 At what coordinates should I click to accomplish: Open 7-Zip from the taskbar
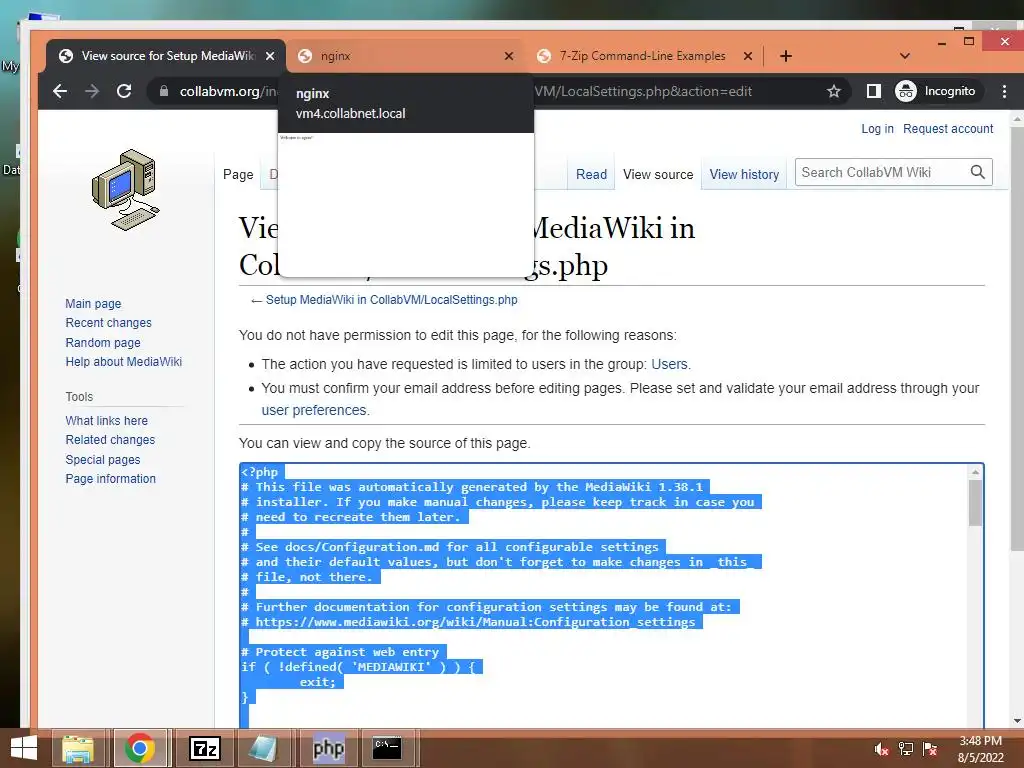(204, 748)
